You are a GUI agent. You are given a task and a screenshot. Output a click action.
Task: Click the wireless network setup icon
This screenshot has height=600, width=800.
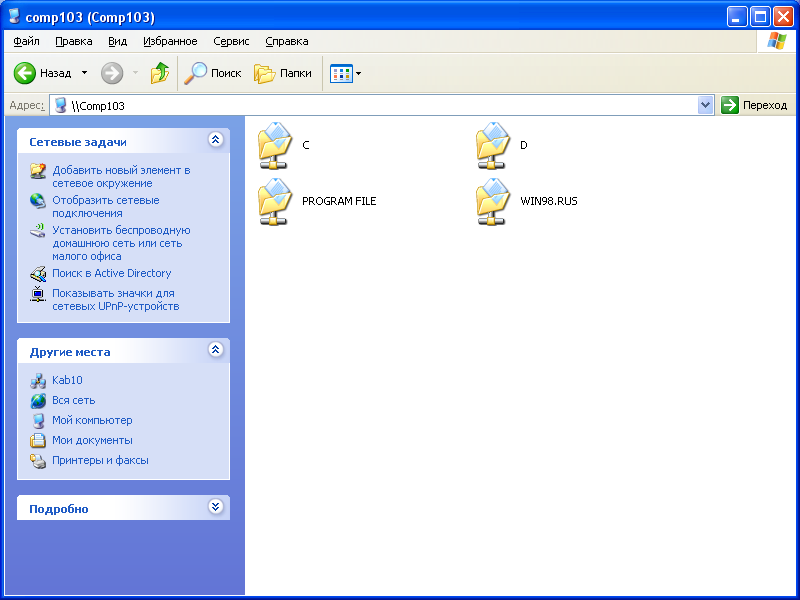click(38, 231)
